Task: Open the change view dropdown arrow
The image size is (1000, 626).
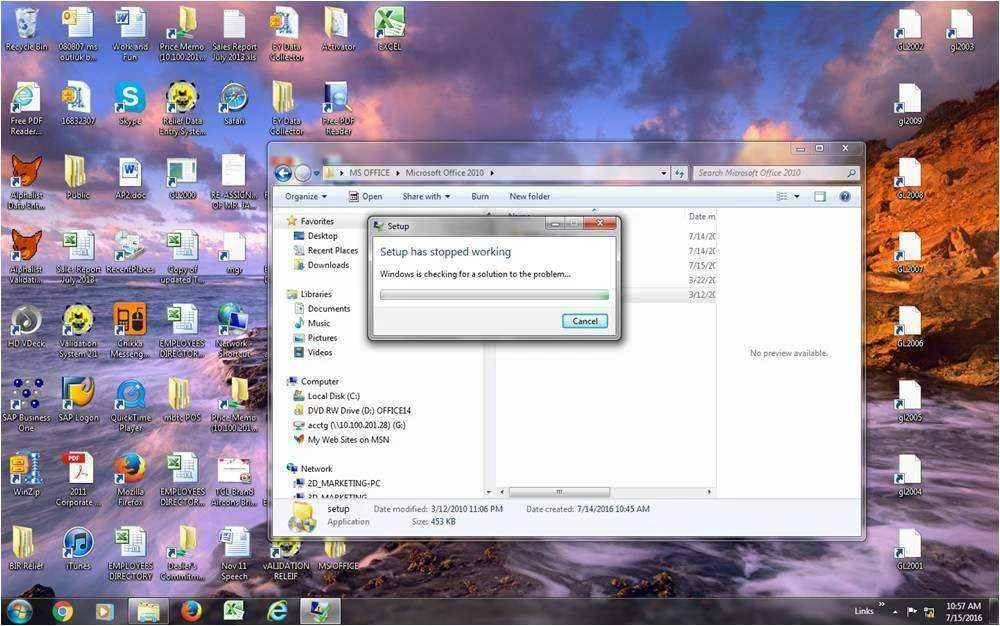Action: pyautogui.click(x=797, y=196)
